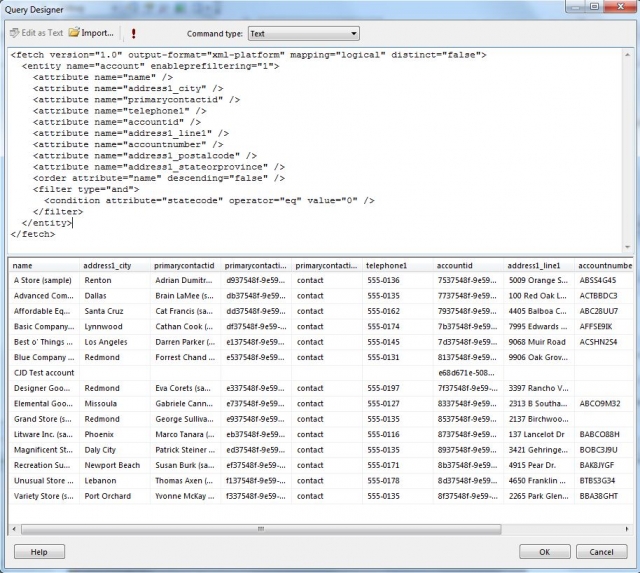Open the Command type dropdown
This screenshot has width=640, height=573.
304,33
